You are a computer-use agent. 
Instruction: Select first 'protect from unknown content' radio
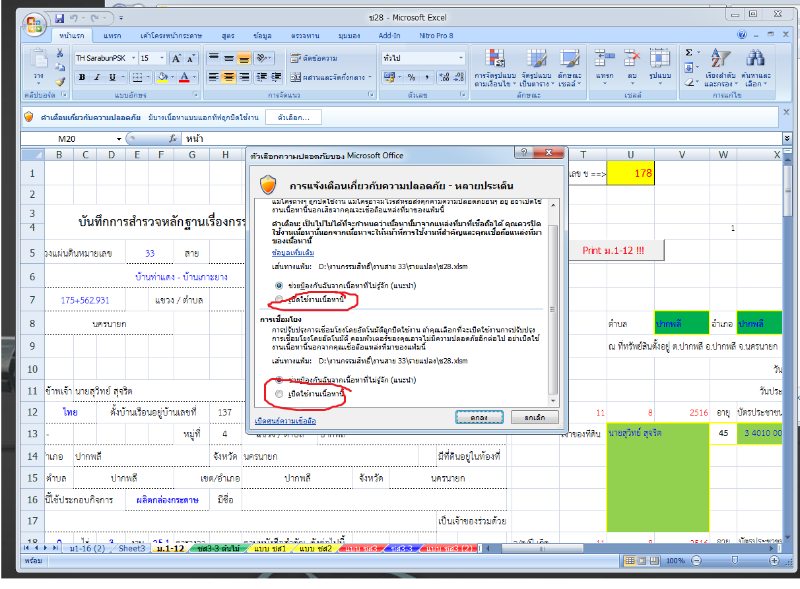click(279, 285)
